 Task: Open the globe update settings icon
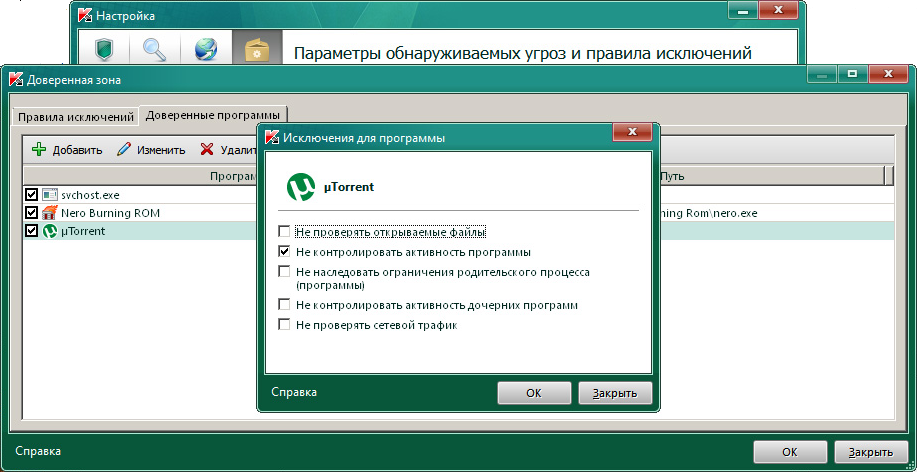pos(206,50)
